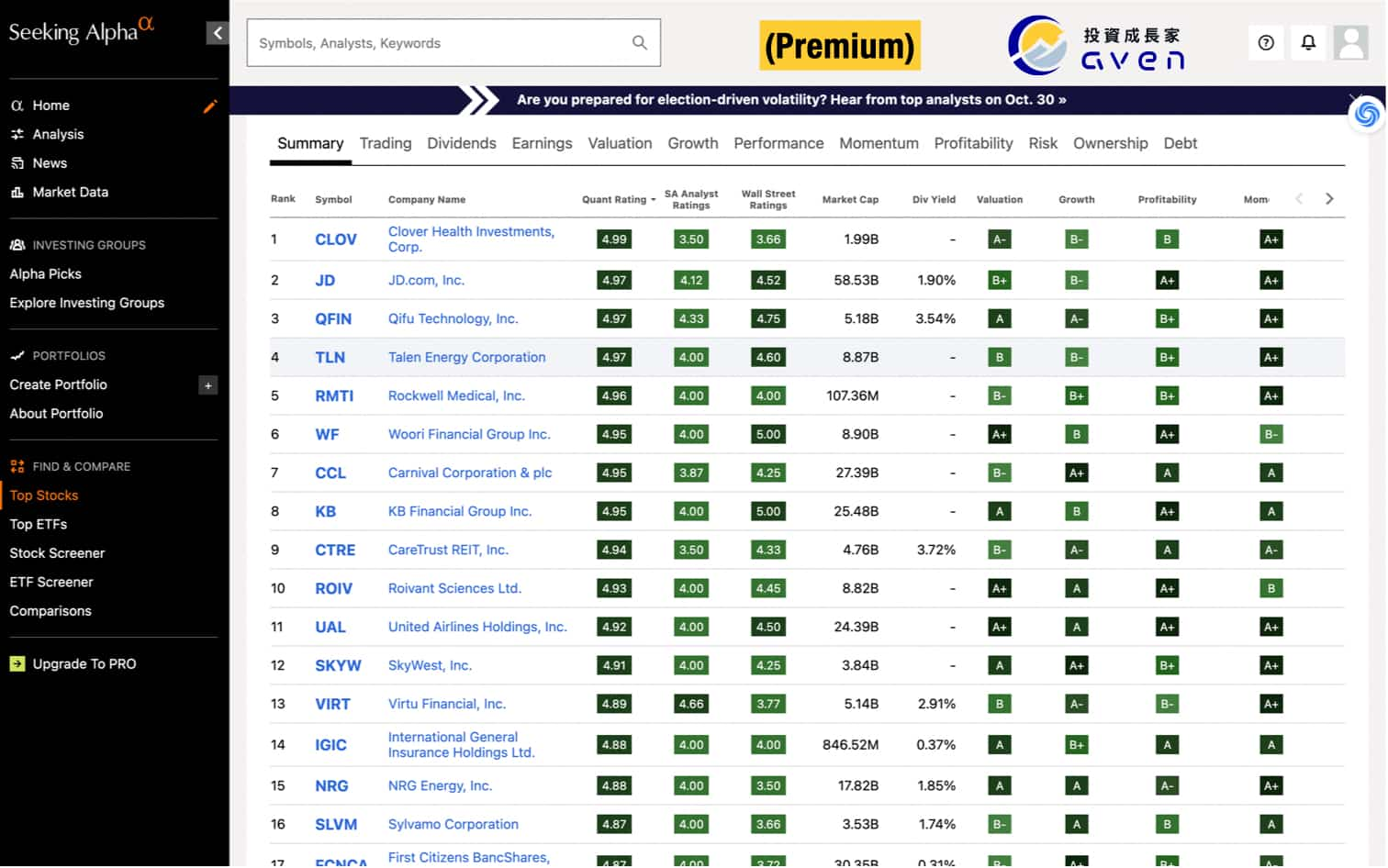Open Qifu Technology, Inc. company page

pos(453,319)
